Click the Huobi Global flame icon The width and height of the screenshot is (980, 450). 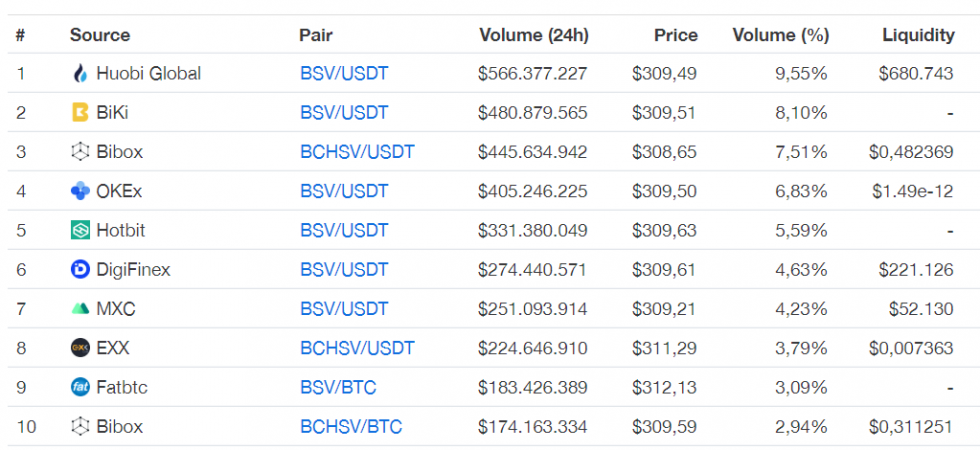click(x=81, y=73)
